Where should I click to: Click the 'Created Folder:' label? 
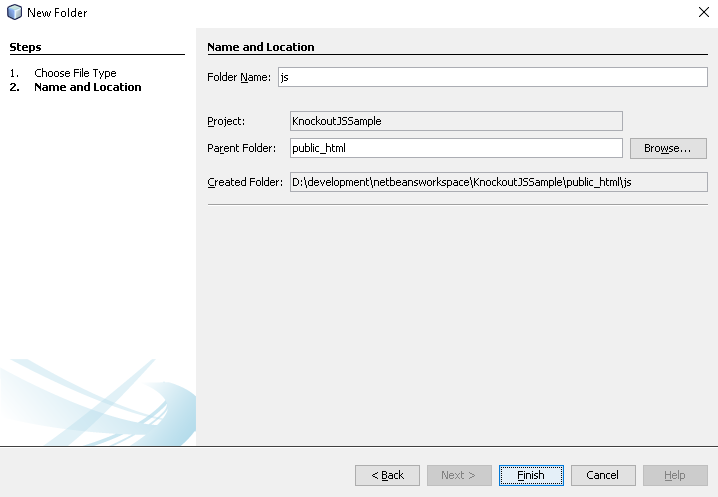pos(245,182)
